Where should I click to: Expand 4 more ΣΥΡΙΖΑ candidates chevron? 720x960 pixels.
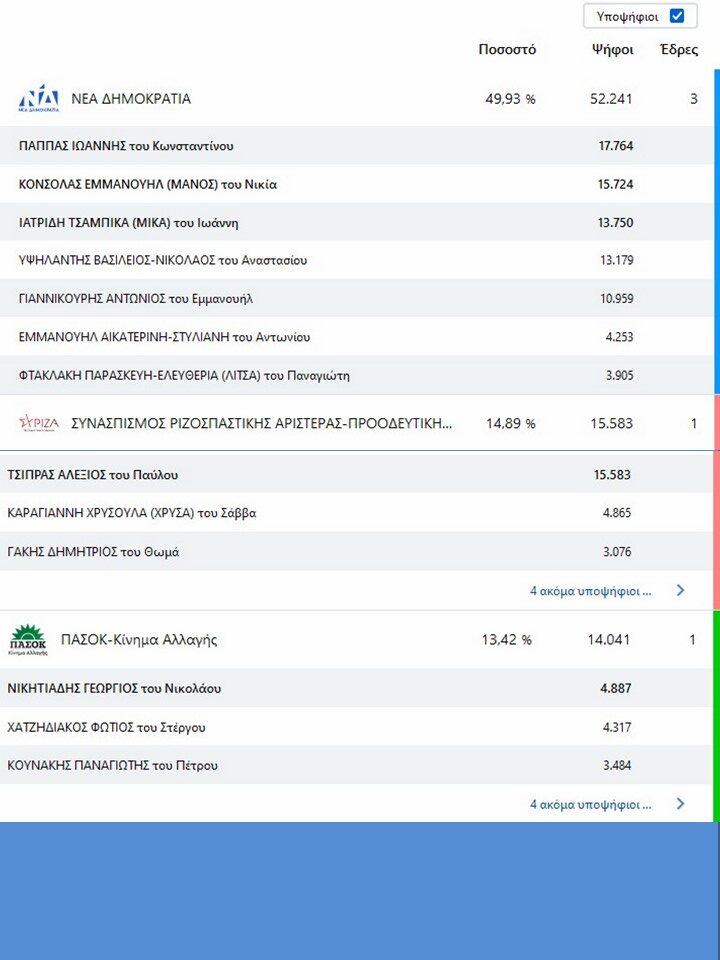pyautogui.click(x=681, y=590)
